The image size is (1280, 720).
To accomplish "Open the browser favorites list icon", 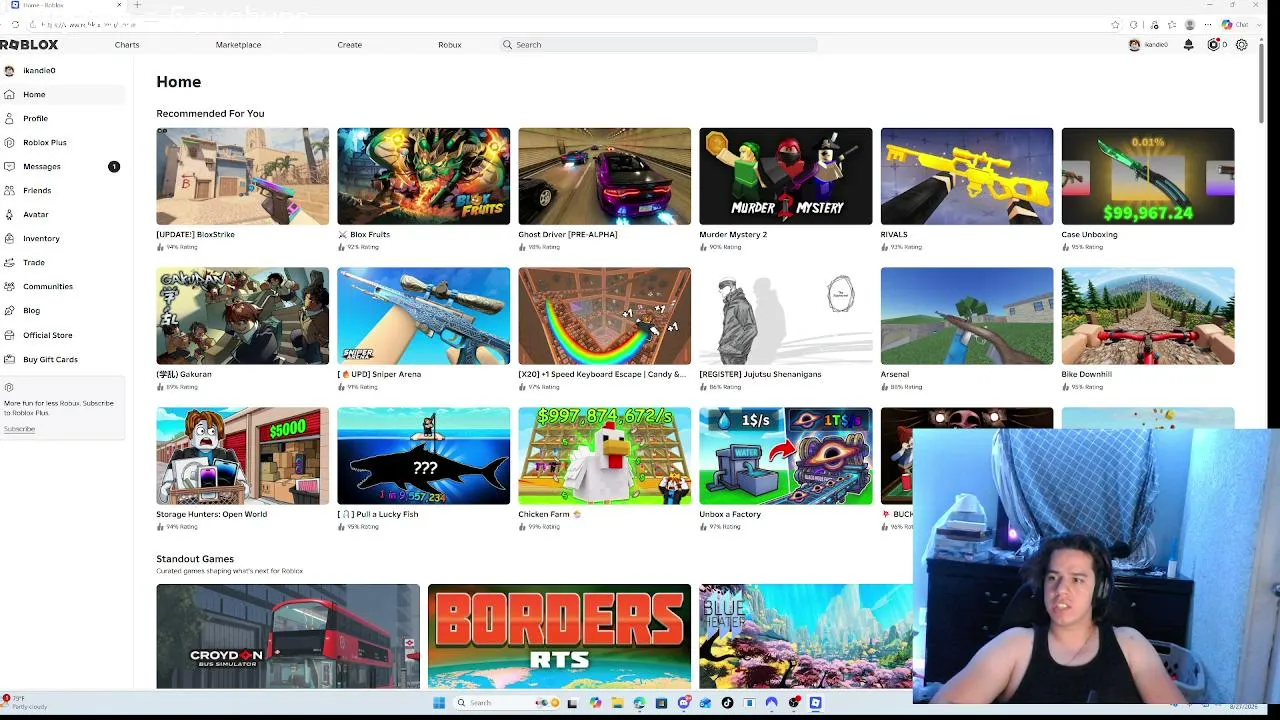I will 1171,25.
